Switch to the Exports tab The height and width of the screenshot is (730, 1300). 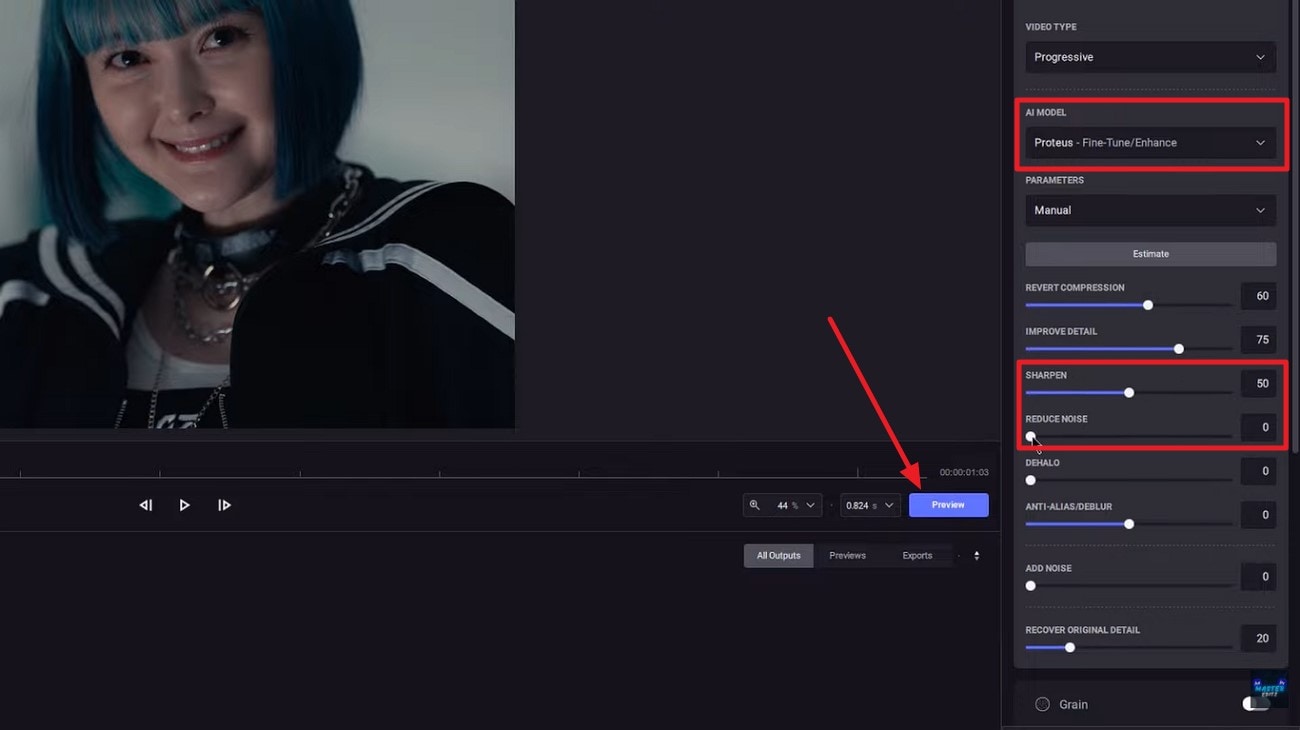point(918,555)
